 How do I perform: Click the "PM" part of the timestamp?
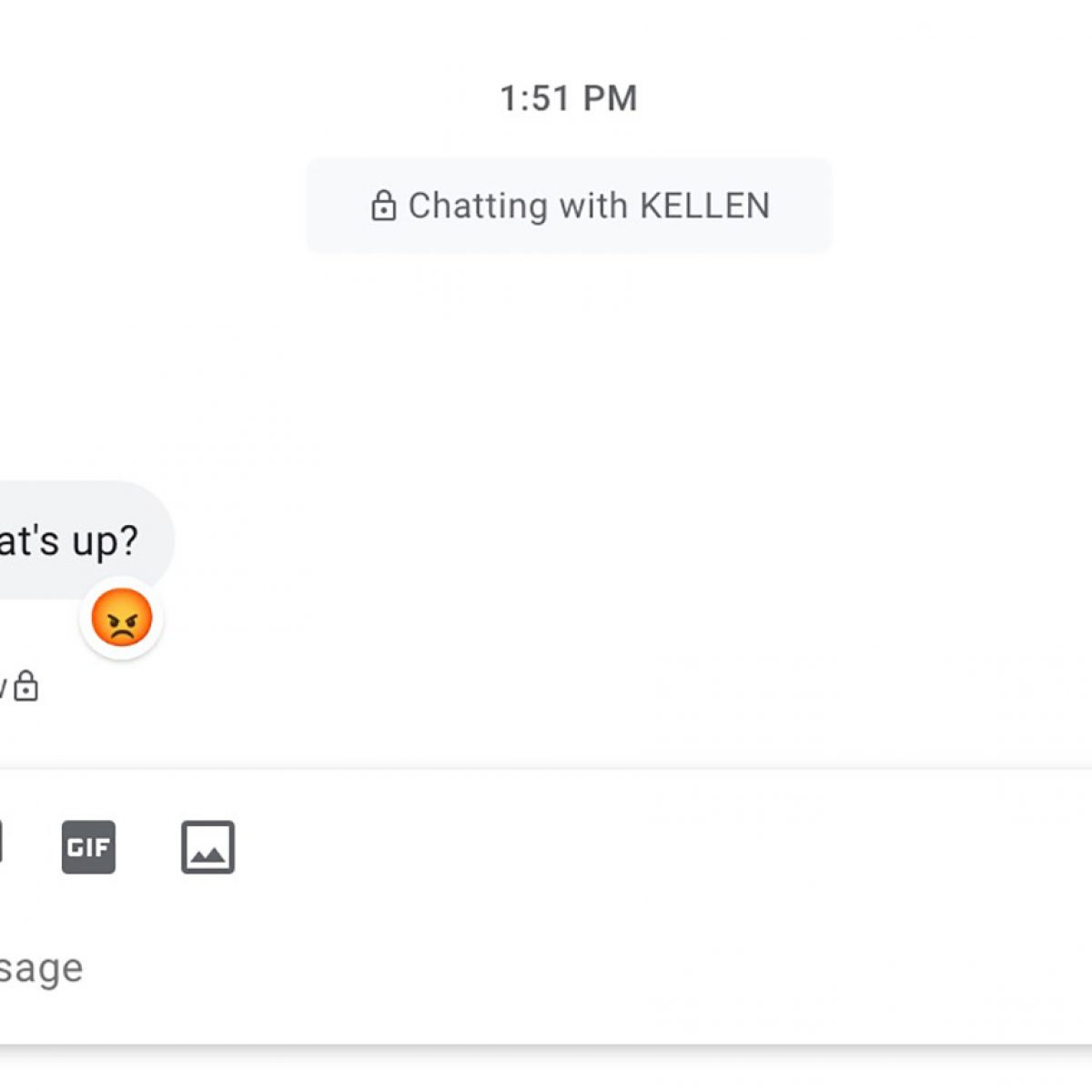(x=610, y=98)
